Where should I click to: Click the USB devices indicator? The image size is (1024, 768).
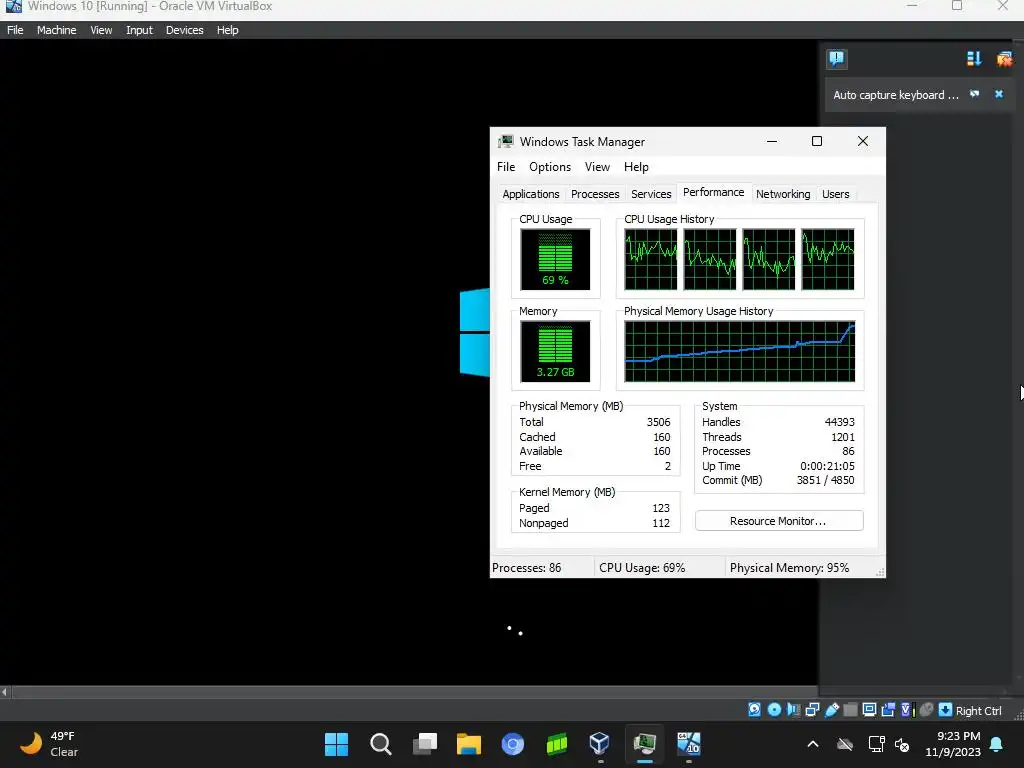pyautogui.click(x=831, y=710)
